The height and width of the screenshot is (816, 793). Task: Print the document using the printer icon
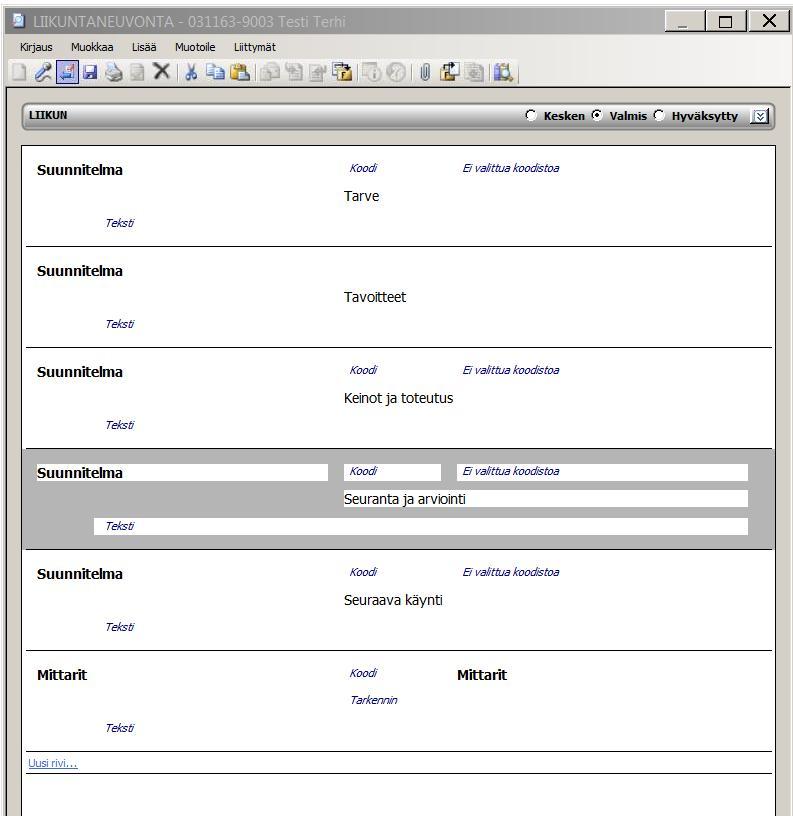pyautogui.click(x=114, y=72)
